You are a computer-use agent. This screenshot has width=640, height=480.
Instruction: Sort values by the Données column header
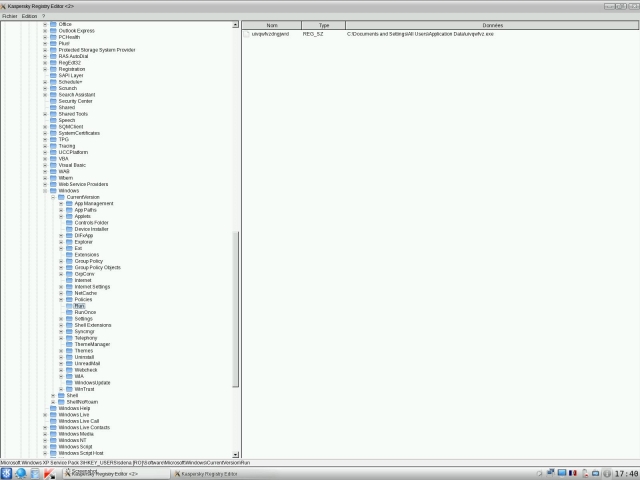(492, 25)
